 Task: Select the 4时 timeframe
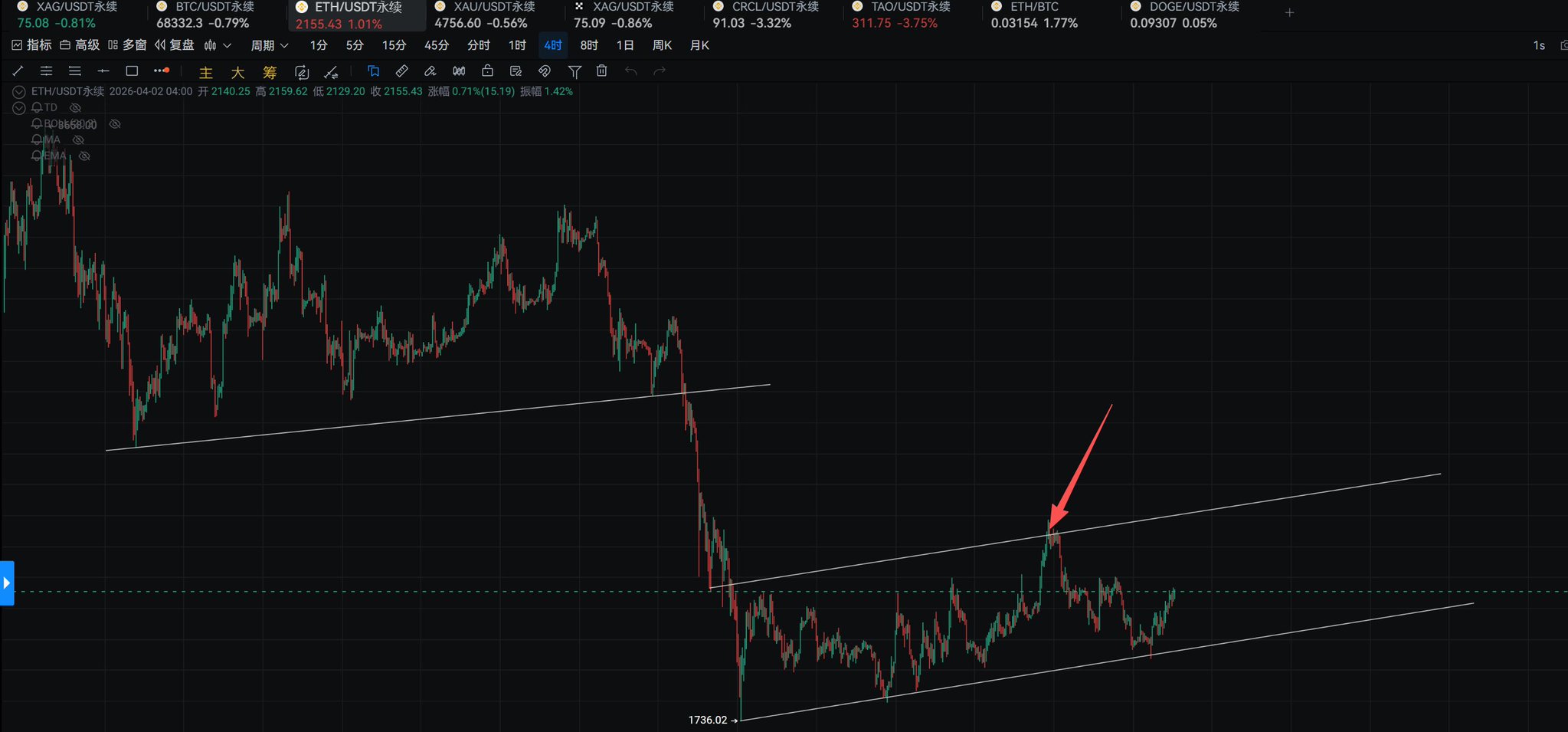coord(553,45)
